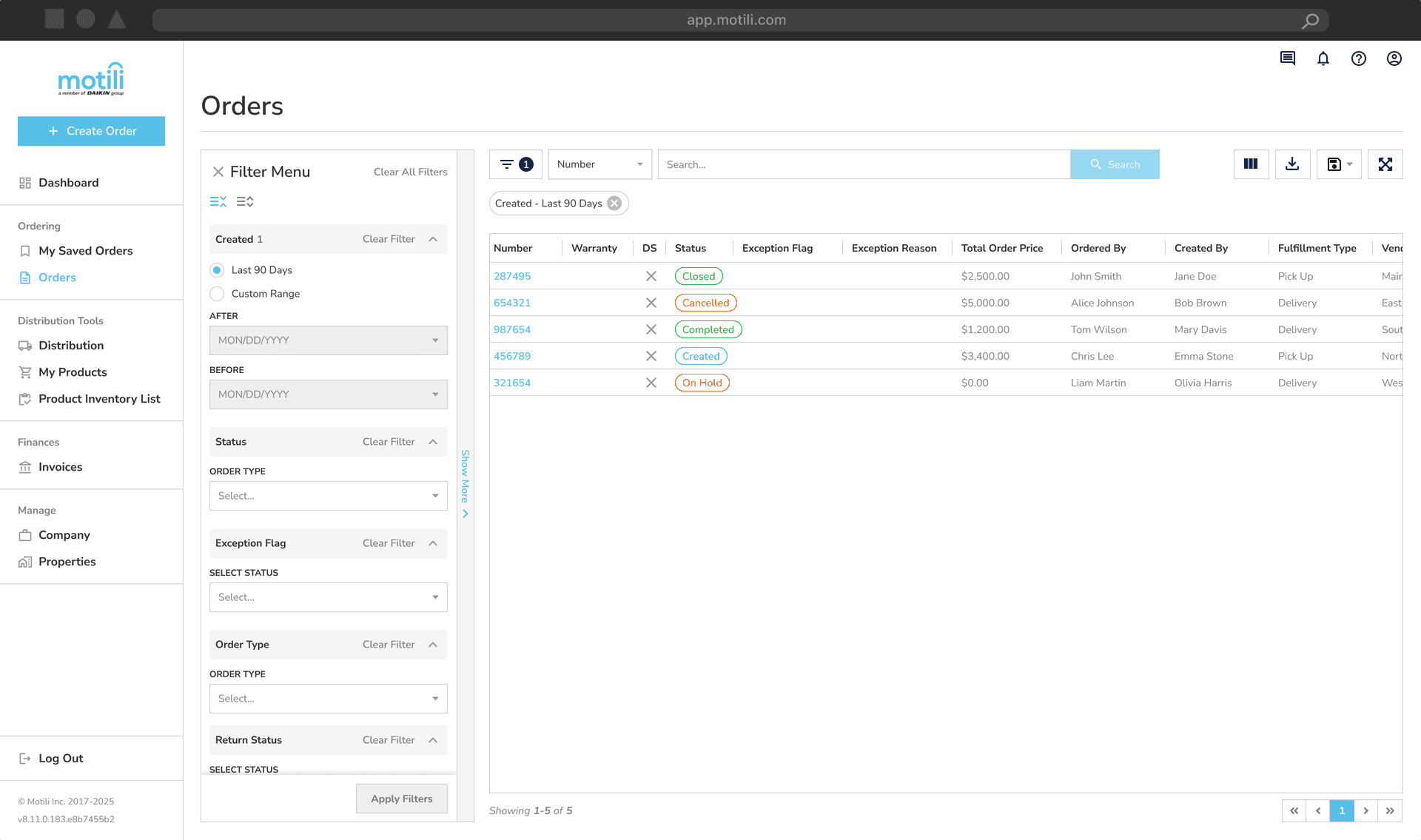Open the AFTER date picker dropdown
Viewport: 1421px width, 840px height.
coord(329,340)
